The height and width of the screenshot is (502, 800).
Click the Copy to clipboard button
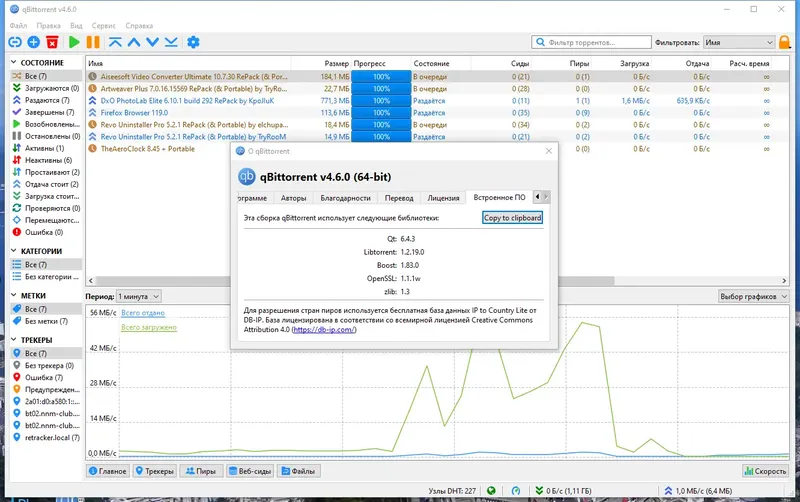click(x=512, y=218)
